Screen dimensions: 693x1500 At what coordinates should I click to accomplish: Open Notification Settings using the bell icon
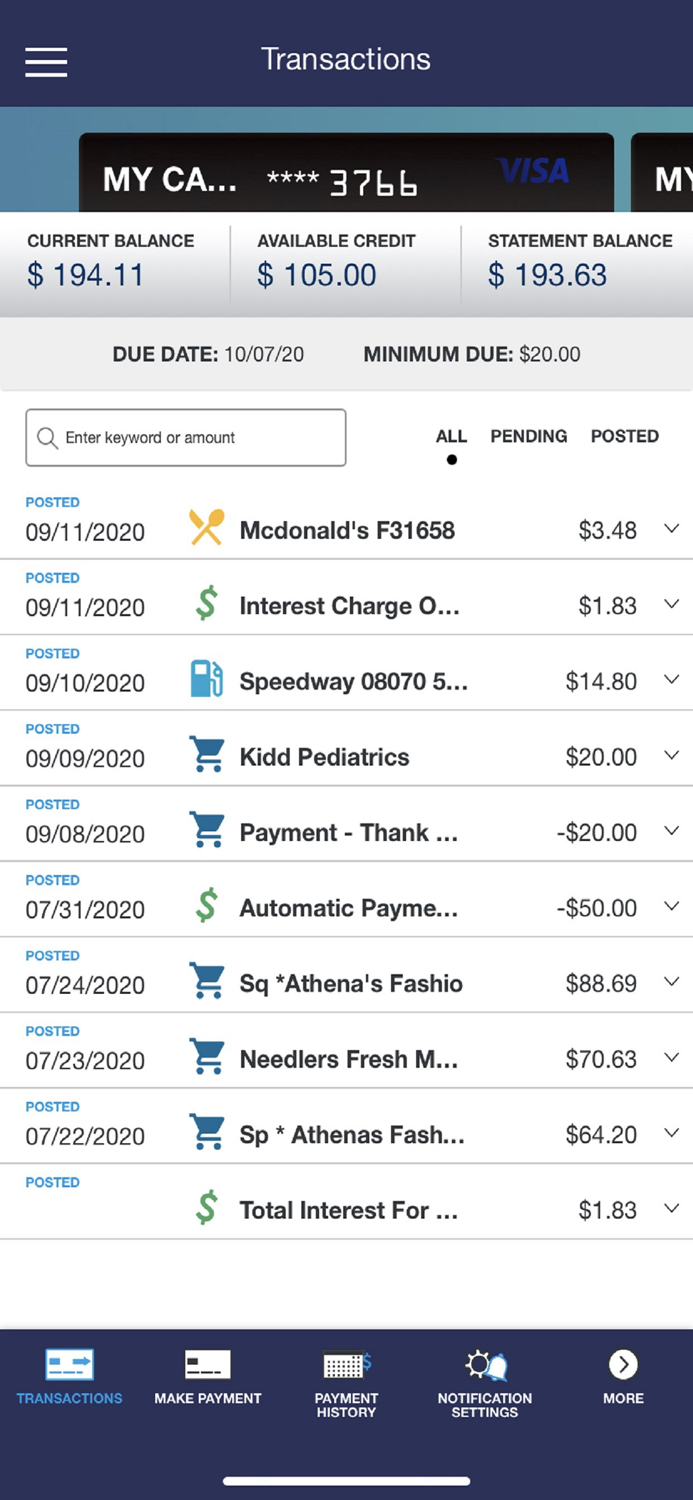(485, 1365)
